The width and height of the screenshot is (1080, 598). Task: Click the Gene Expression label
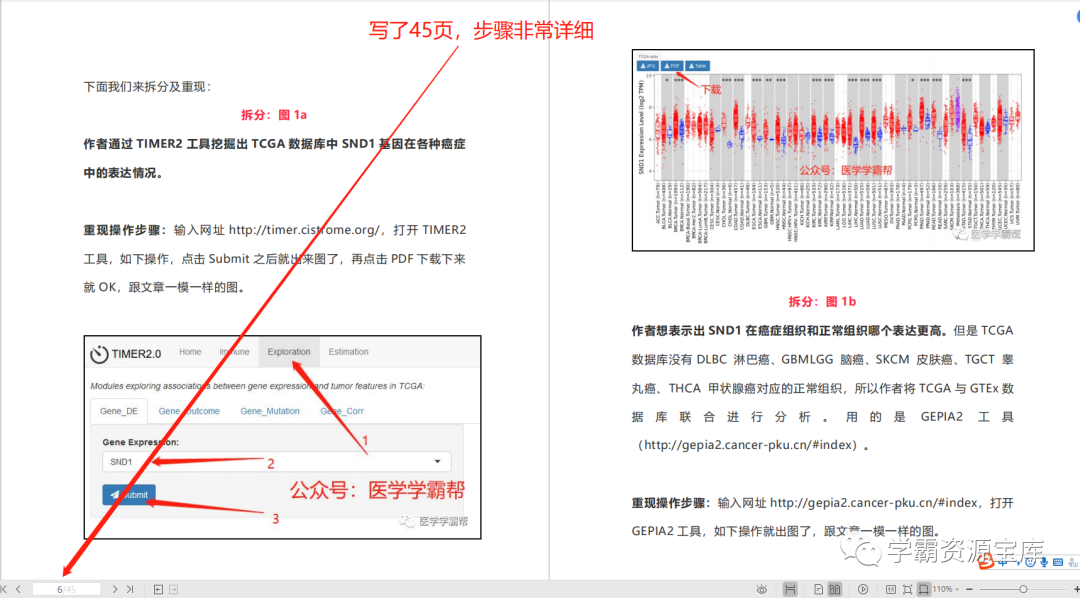(141, 442)
